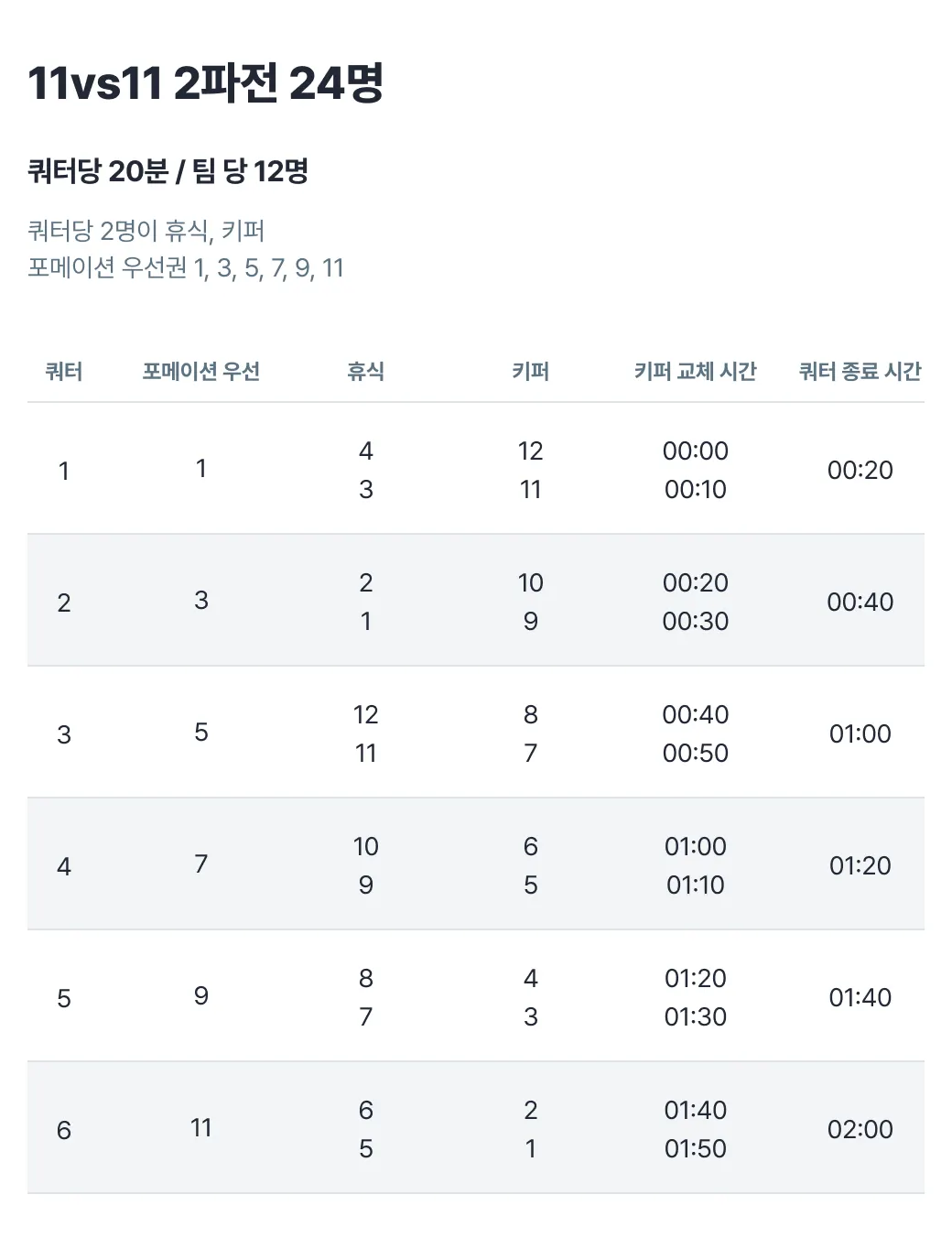
Task: Click keeper number 12 in quarter 1
Action: (530, 451)
